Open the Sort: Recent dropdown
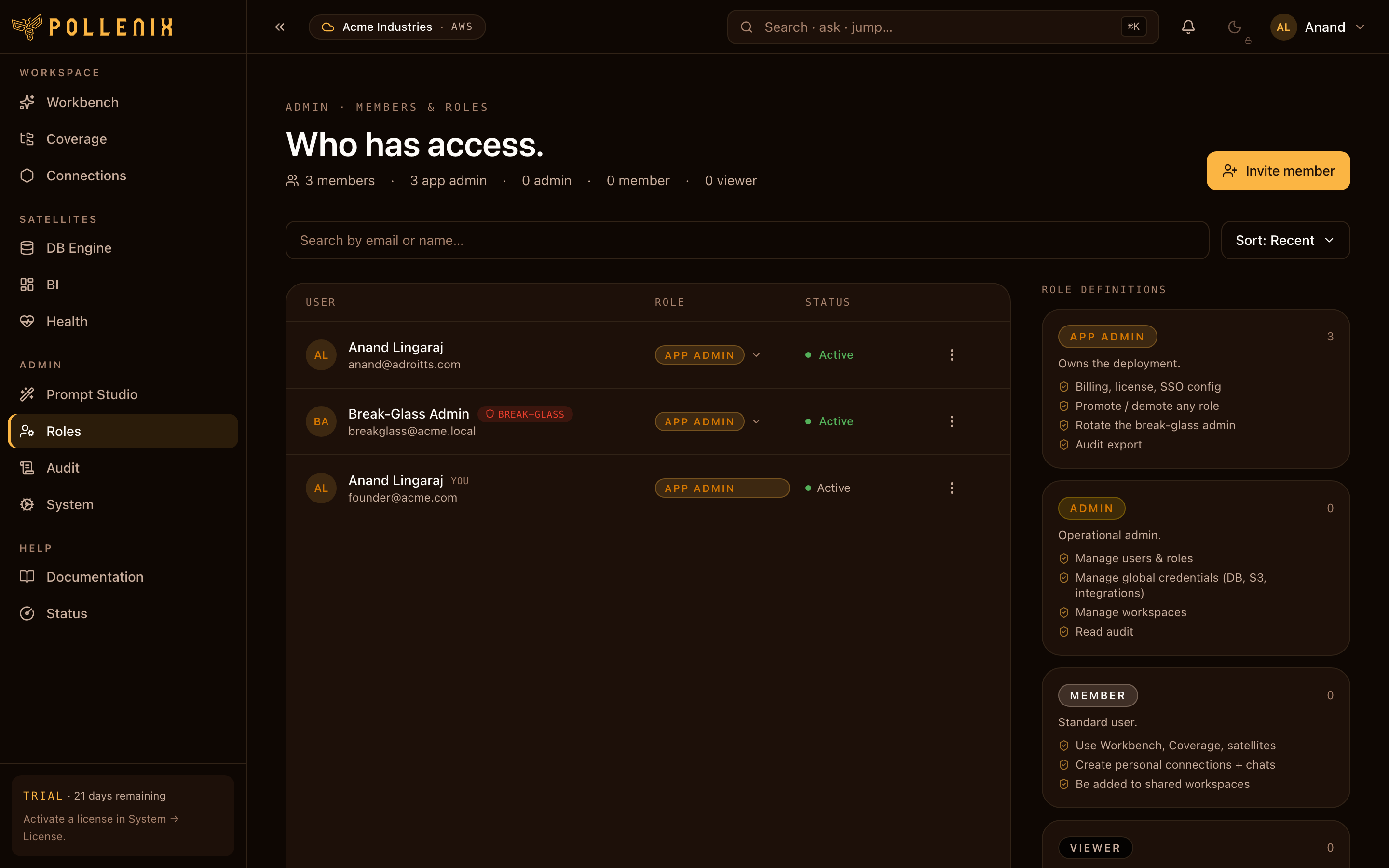The image size is (1389, 868). tap(1285, 240)
